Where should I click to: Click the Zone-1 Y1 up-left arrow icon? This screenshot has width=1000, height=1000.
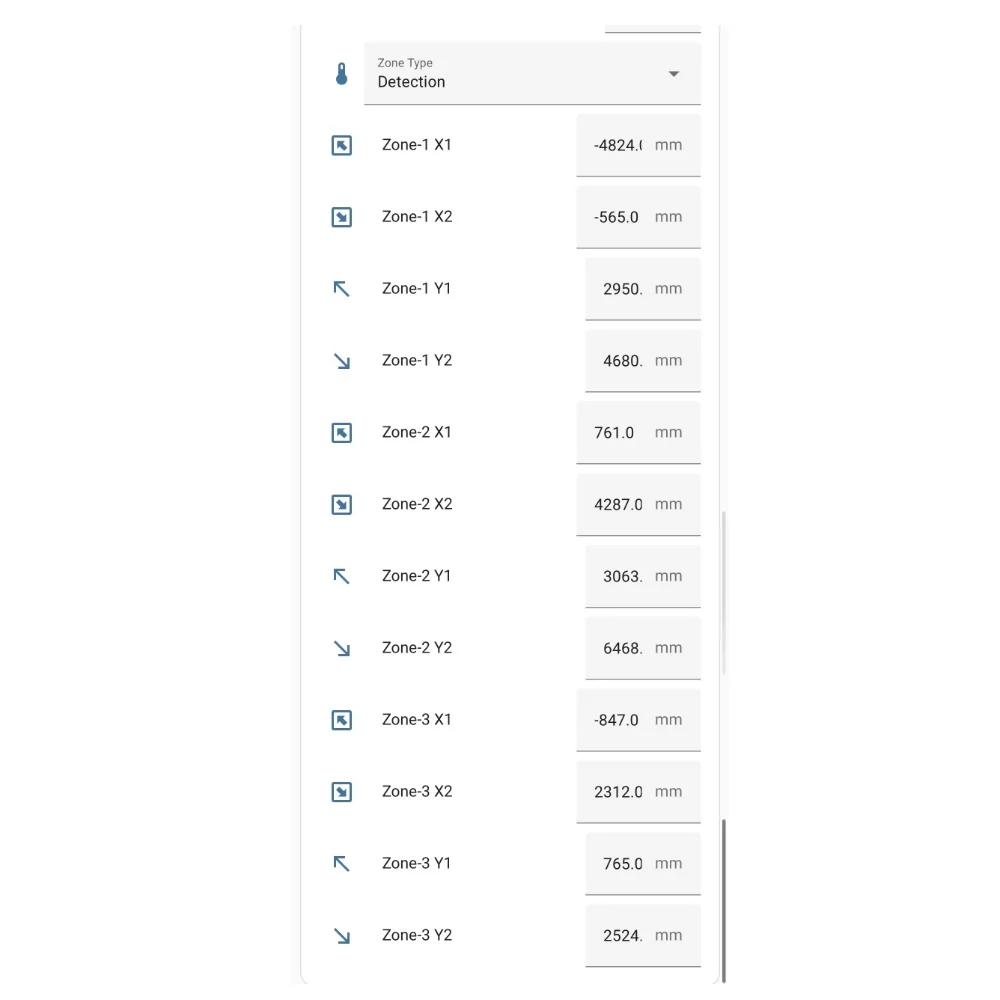click(342, 289)
